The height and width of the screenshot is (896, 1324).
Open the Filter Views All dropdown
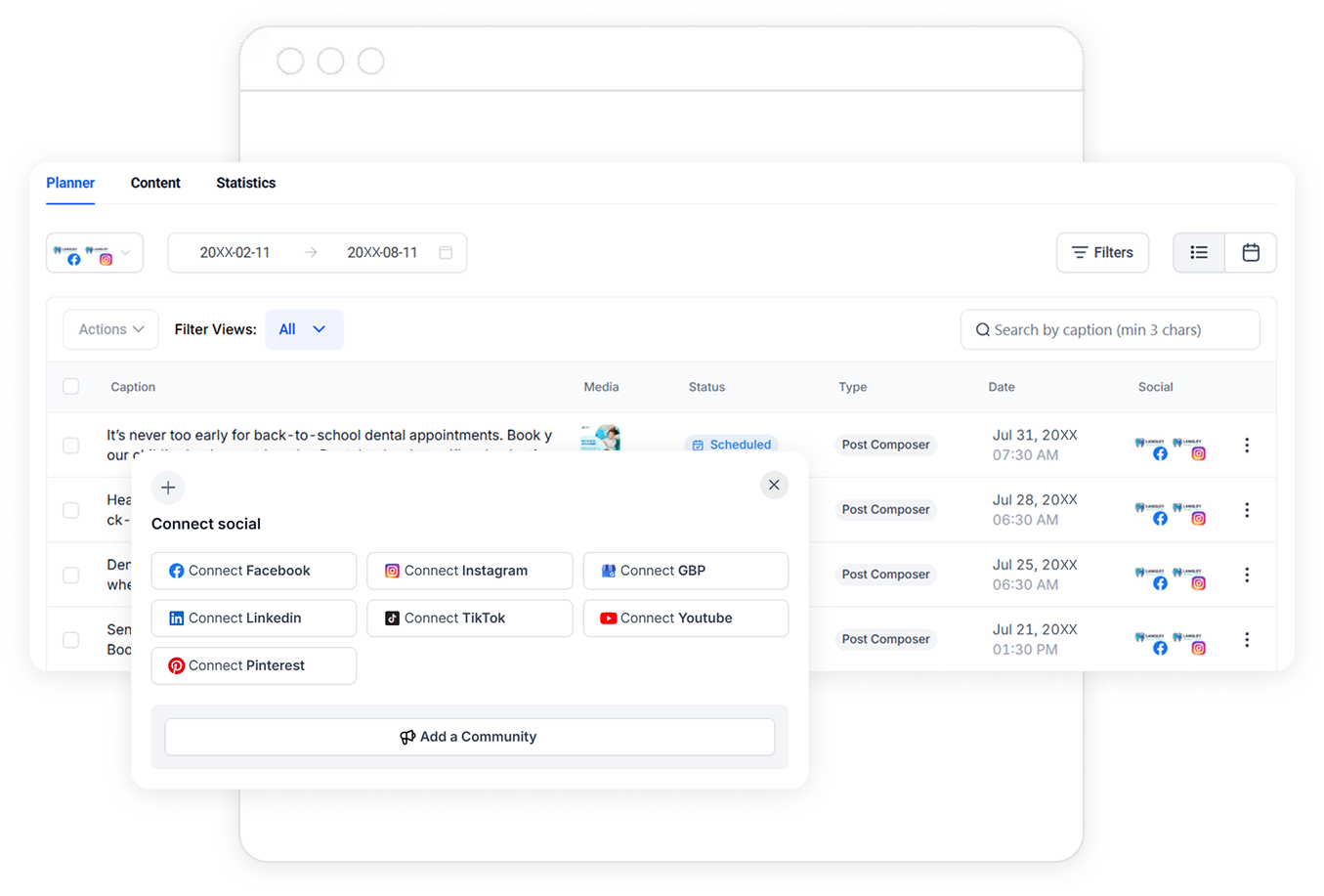(x=304, y=330)
